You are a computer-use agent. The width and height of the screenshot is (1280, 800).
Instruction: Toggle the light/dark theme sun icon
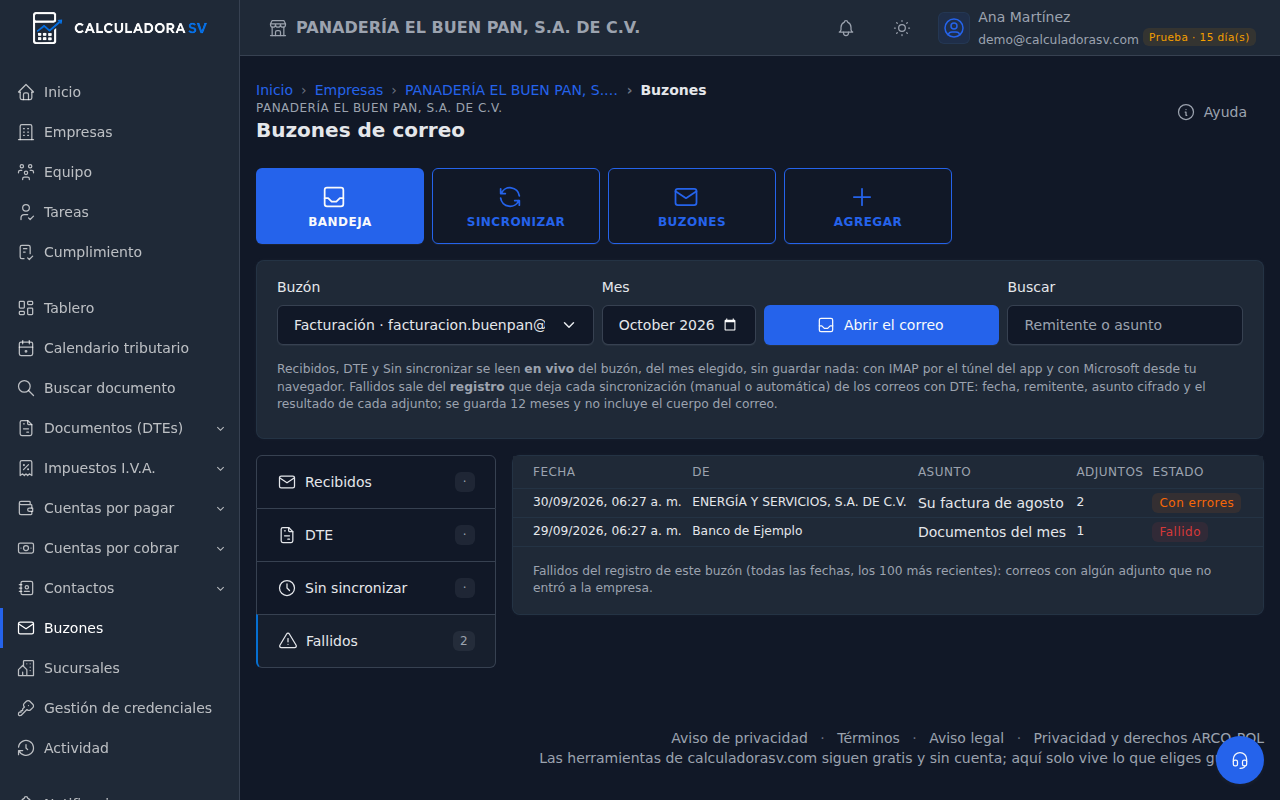click(x=902, y=28)
